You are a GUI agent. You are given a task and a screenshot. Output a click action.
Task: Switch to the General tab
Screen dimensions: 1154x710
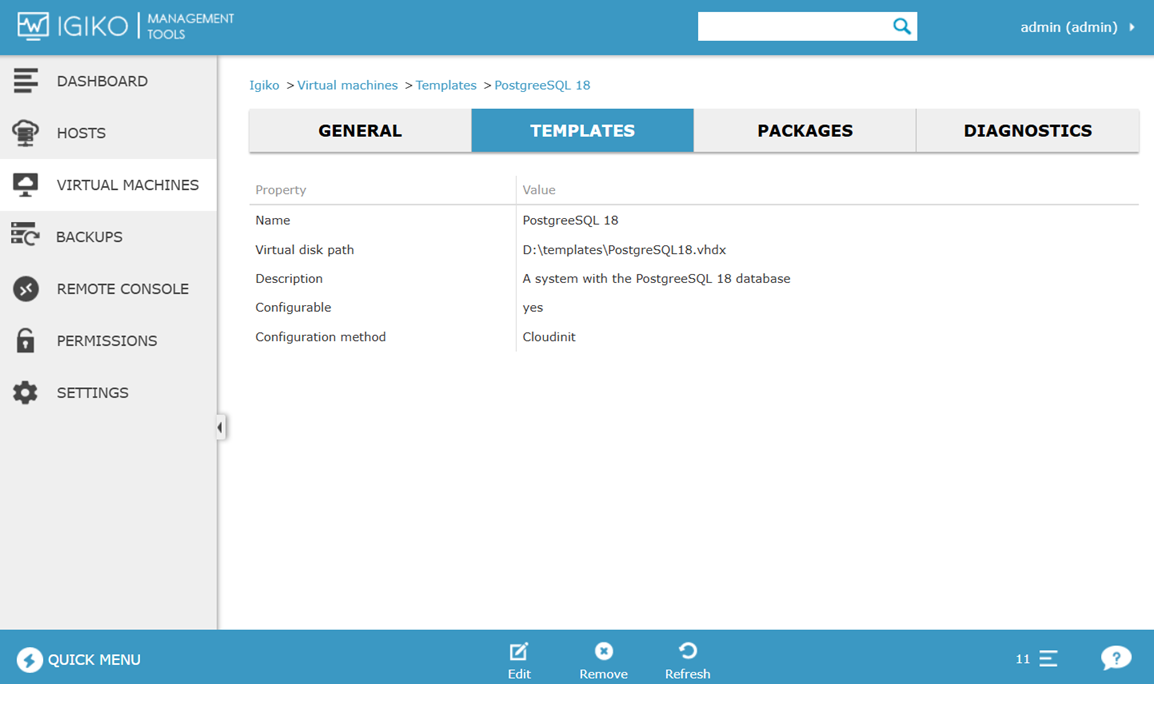360,131
